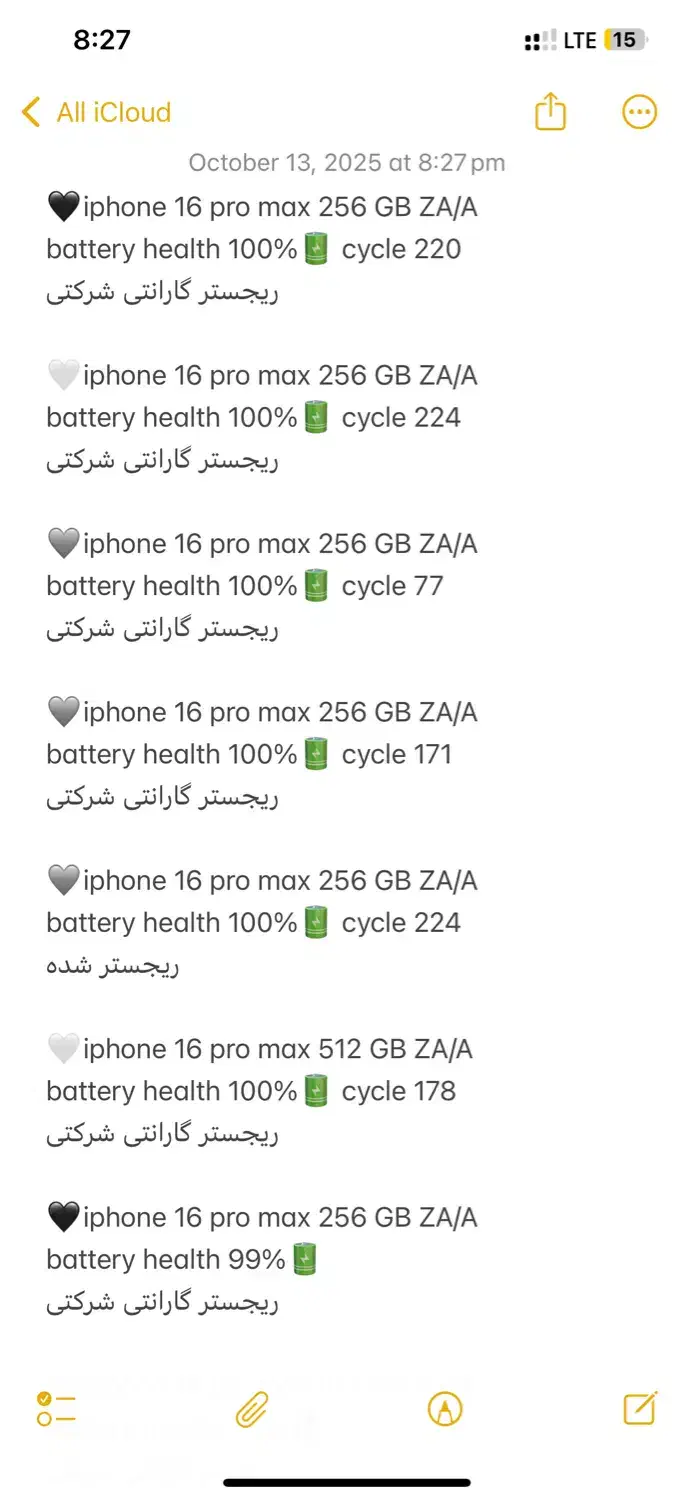The height and width of the screenshot is (1500, 694).
Task: Tap the battery indicator in the status bar
Action: pyautogui.click(x=626, y=40)
